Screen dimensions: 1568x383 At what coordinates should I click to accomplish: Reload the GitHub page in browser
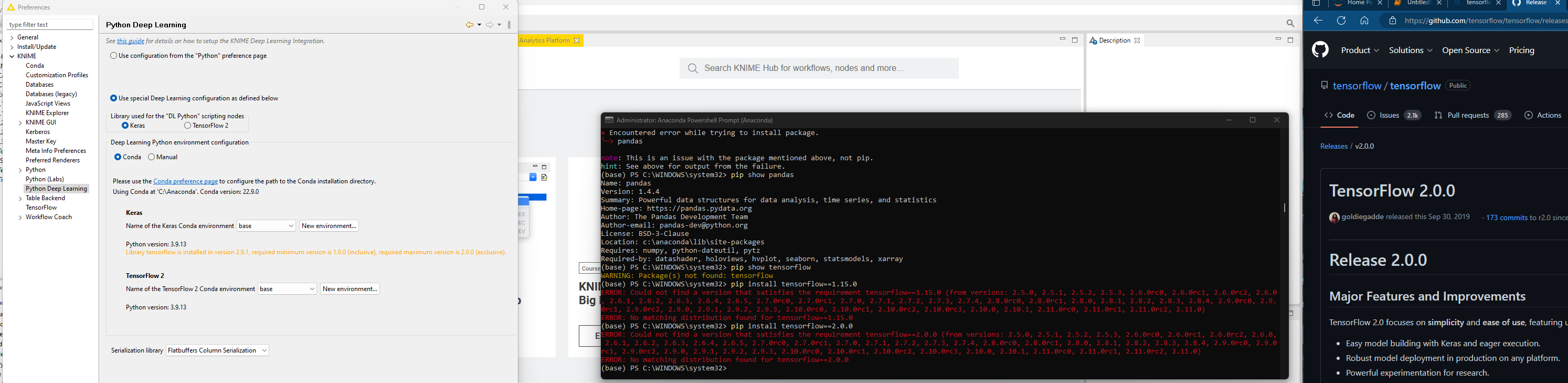tap(1341, 20)
